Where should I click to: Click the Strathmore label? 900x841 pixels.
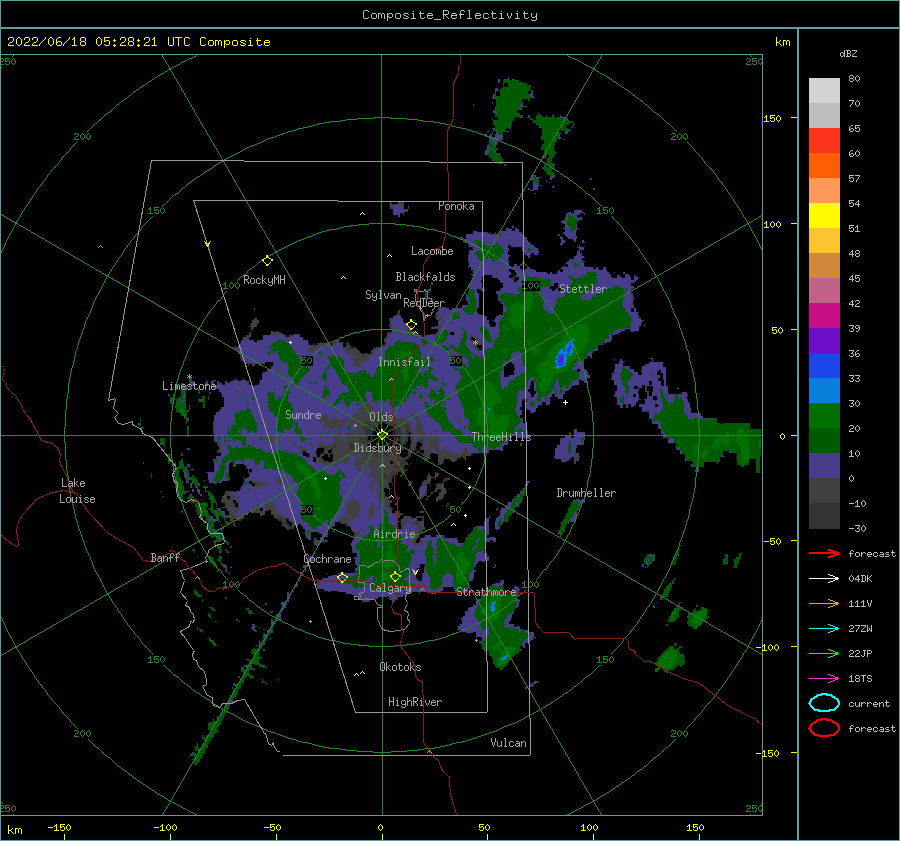pyautogui.click(x=487, y=592)
